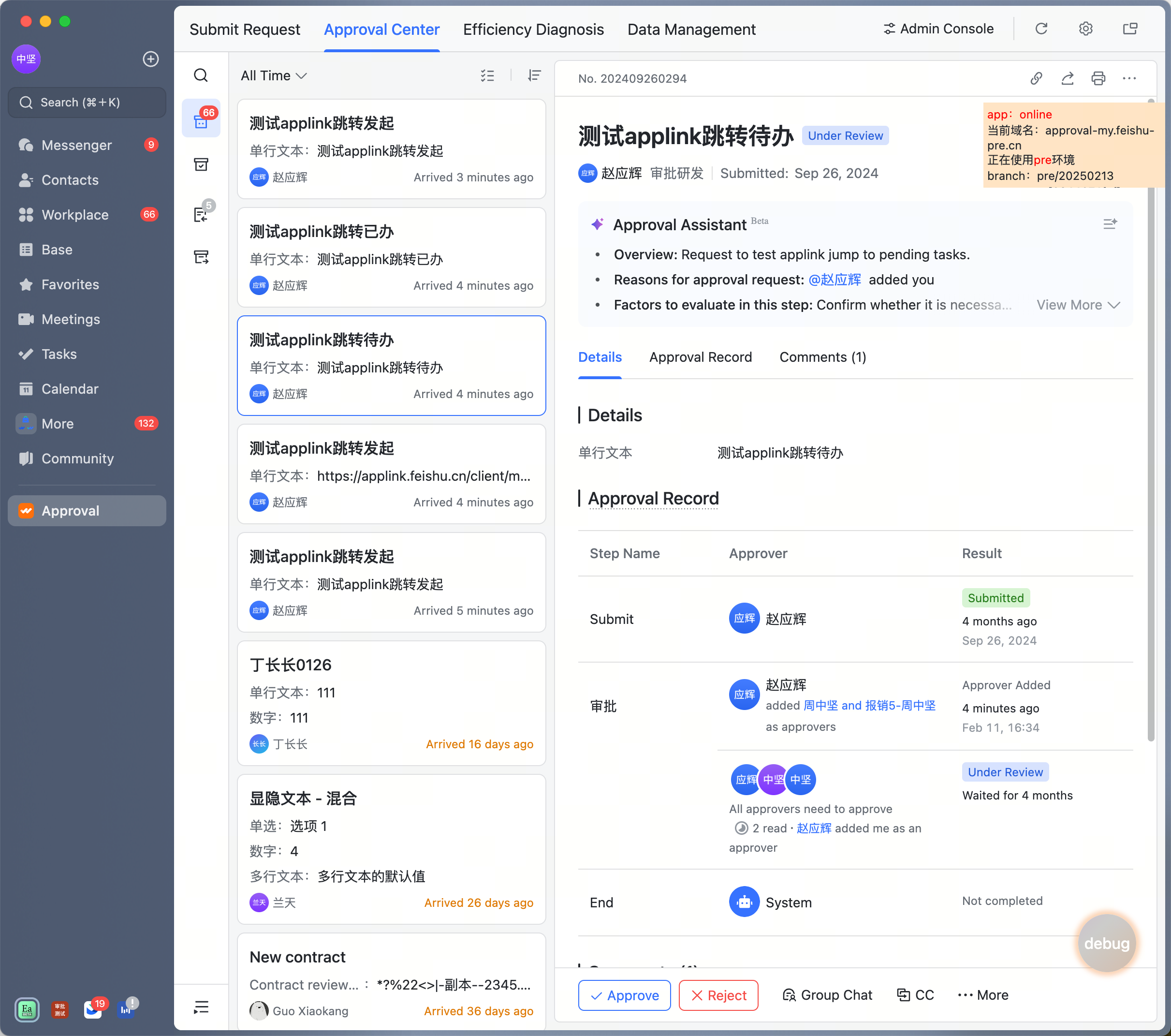Open Calendar in the left navigation
The image size is (1171, 1036).
coord(87,389)
